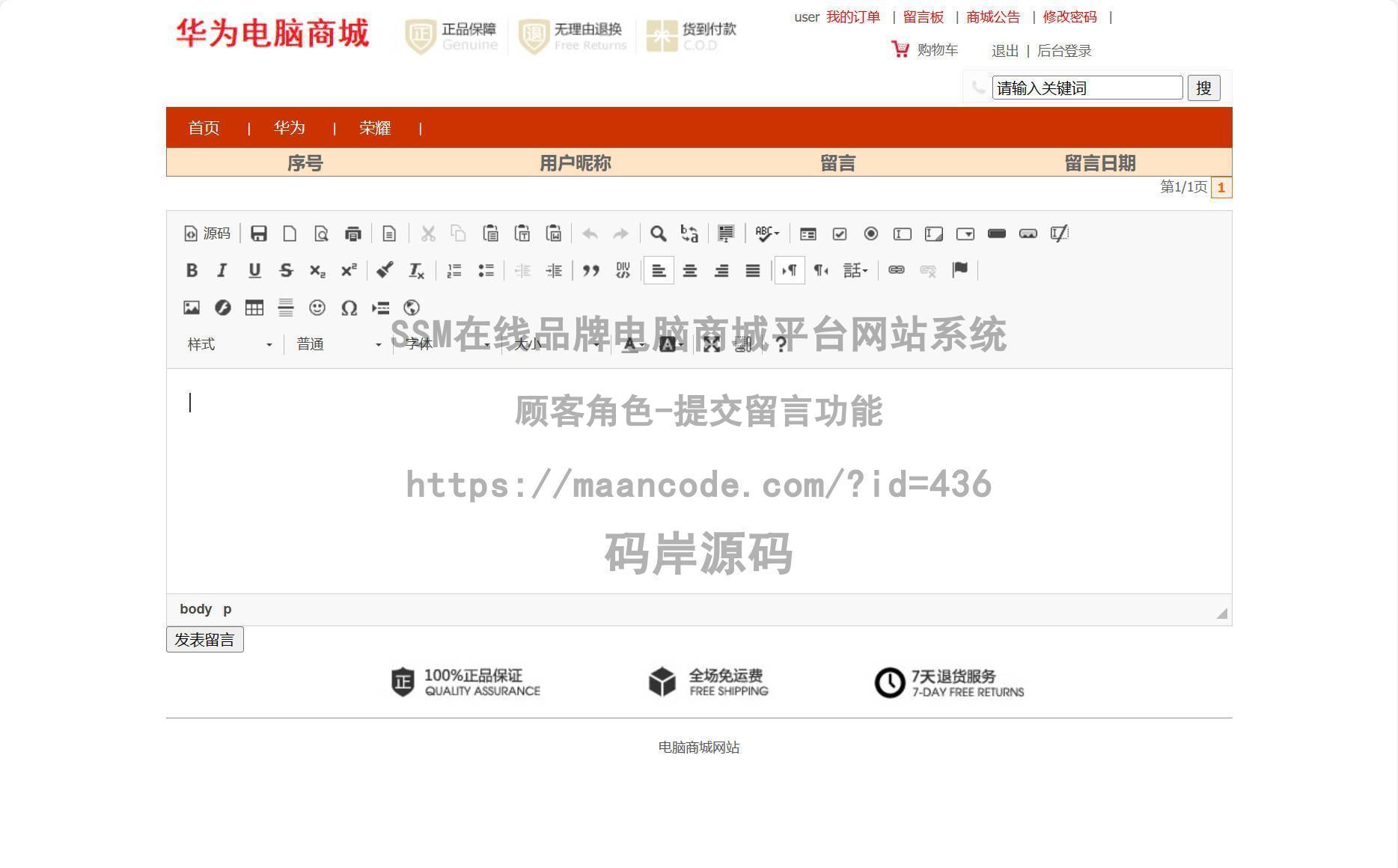This screenshot has height=868, width=1398.
Task: Increase indent of the paragraph
Action: tap(554, 270)
